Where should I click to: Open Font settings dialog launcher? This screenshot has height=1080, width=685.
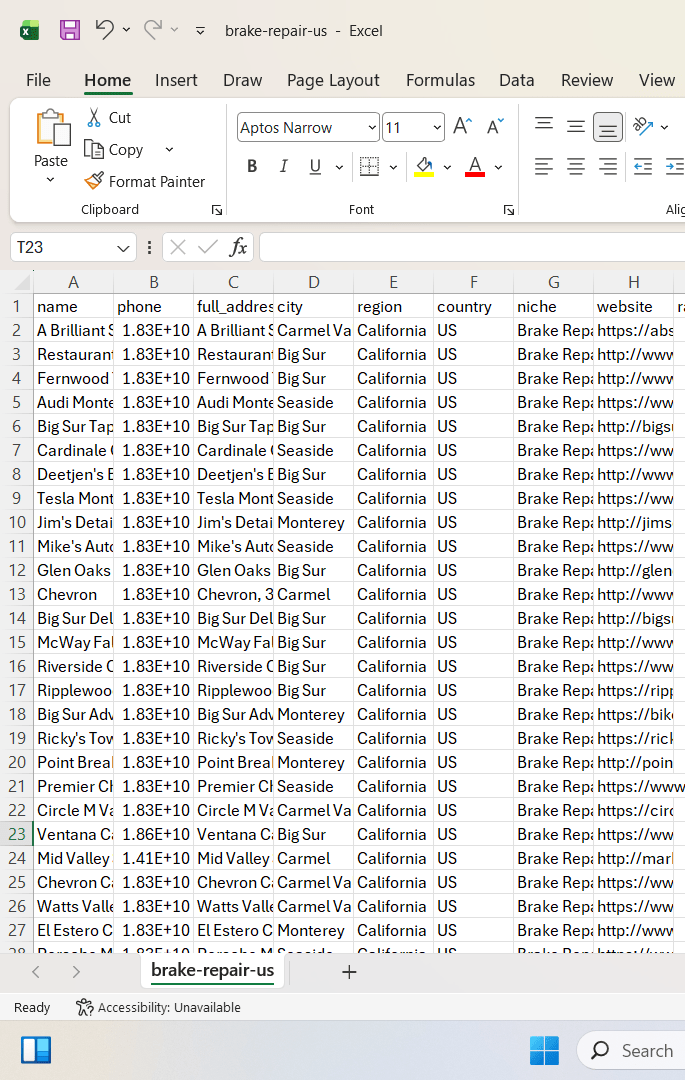tap(509, 210)
